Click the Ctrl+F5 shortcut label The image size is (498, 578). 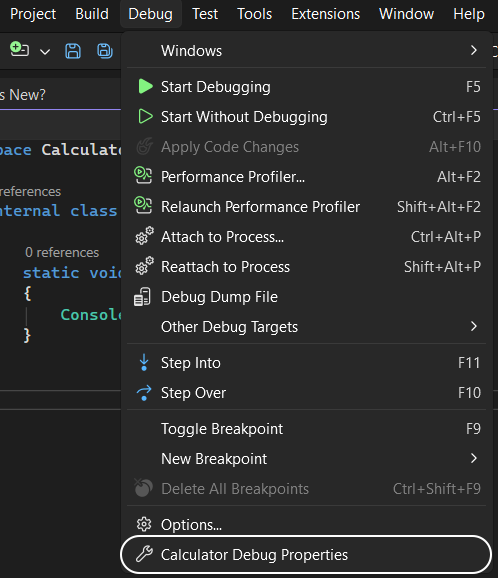click(x=457, y=117)
